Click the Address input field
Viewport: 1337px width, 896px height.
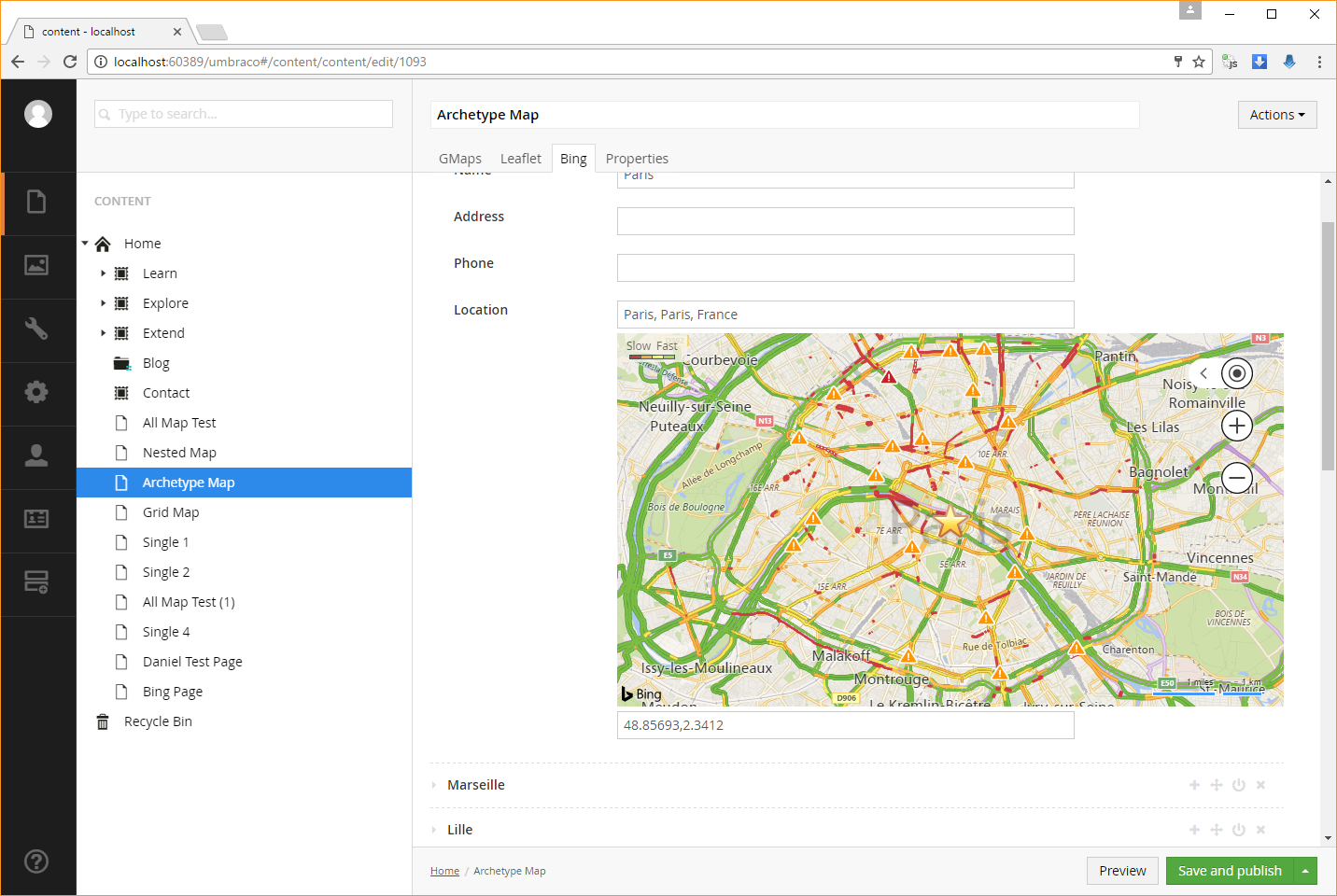[846, 221]
